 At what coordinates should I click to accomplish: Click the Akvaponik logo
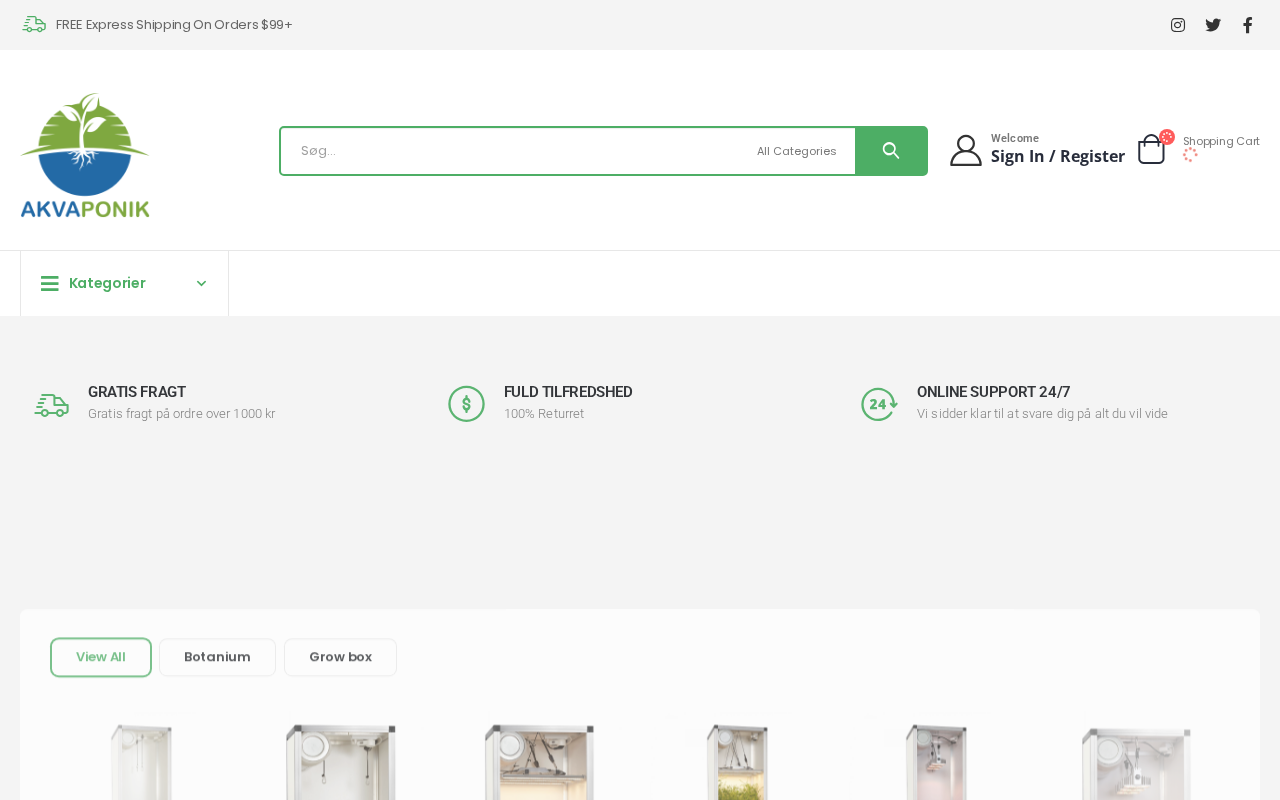(x=85, y=155)
